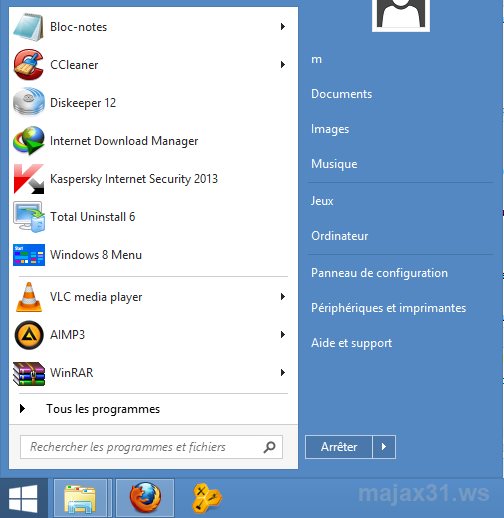The width and height of the screenshot is (504, 518).
Task: Open the Musique library
Action: pyautogui.click(x=334, y=164)
